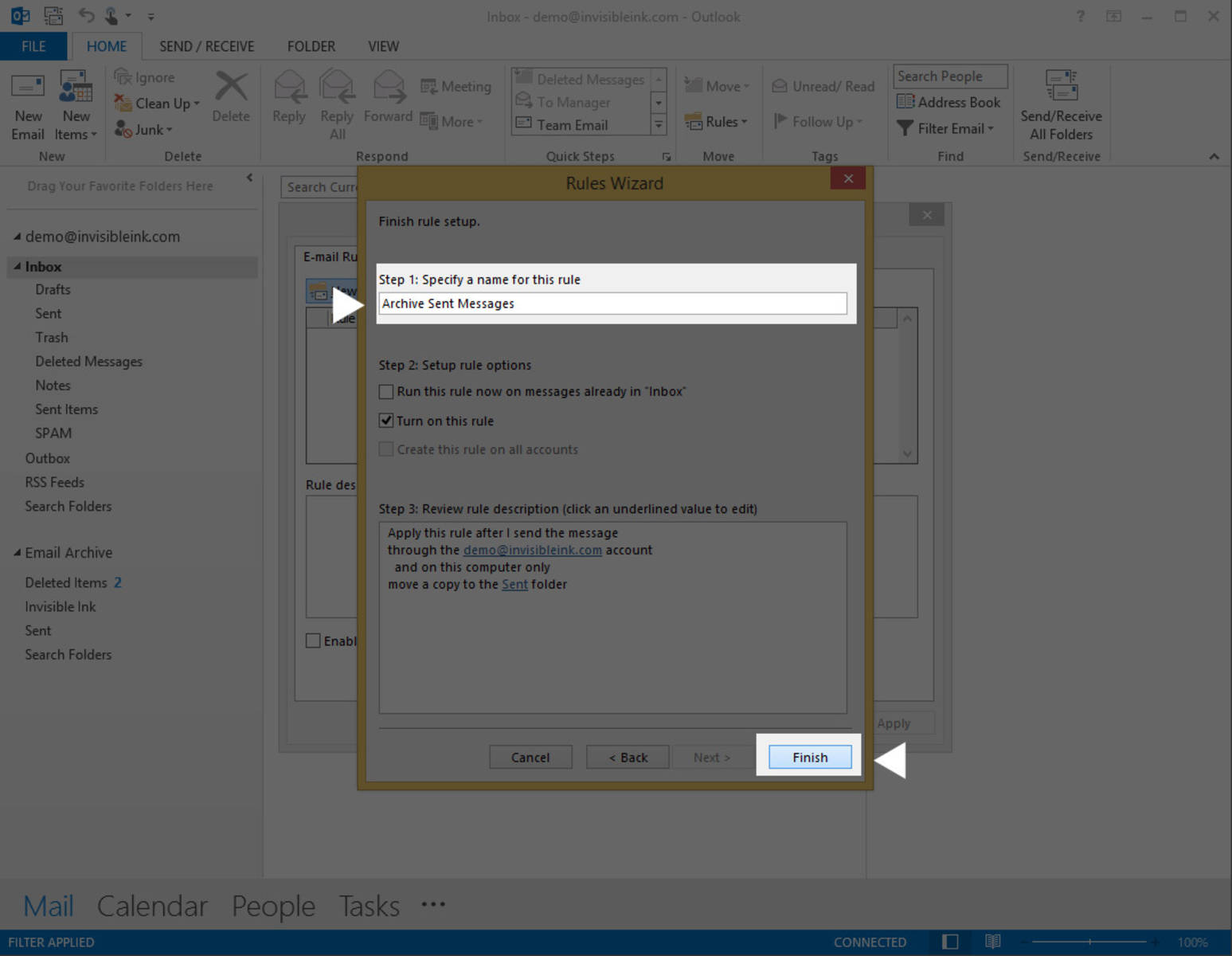The width and height of the screenshot is (1232, 956).
Task: Switch to People view
Action: coord(273,906)
